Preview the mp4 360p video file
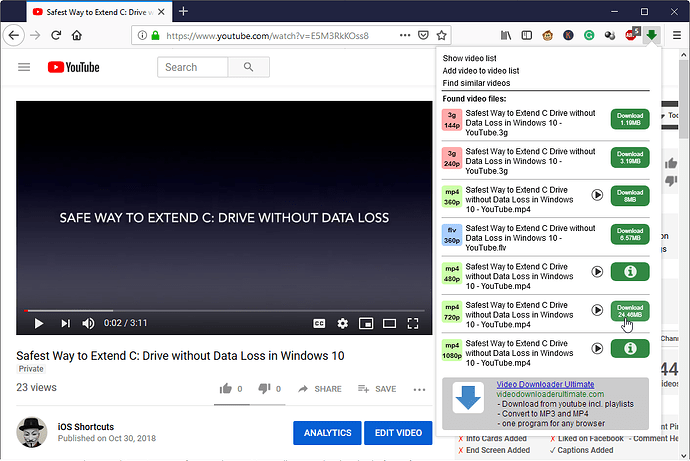 598,195
